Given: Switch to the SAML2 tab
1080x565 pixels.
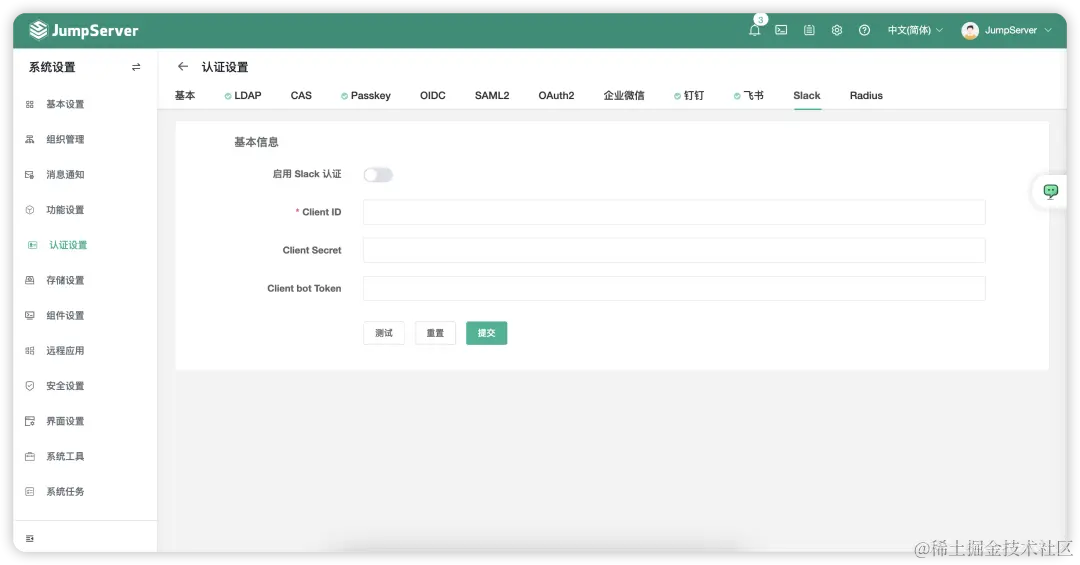Looking at the screenshot, I should click(x=492, y=95).
